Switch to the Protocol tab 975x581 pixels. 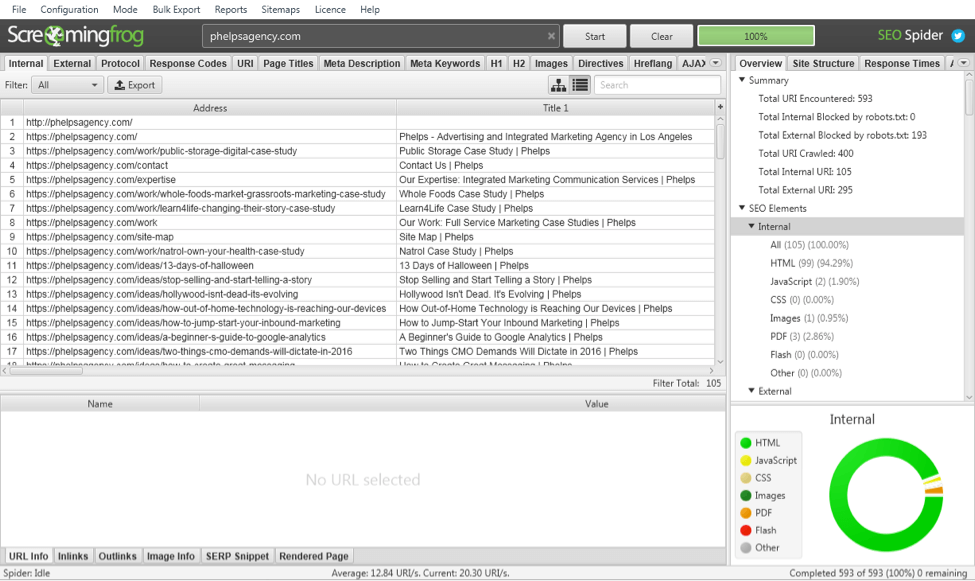121,63
